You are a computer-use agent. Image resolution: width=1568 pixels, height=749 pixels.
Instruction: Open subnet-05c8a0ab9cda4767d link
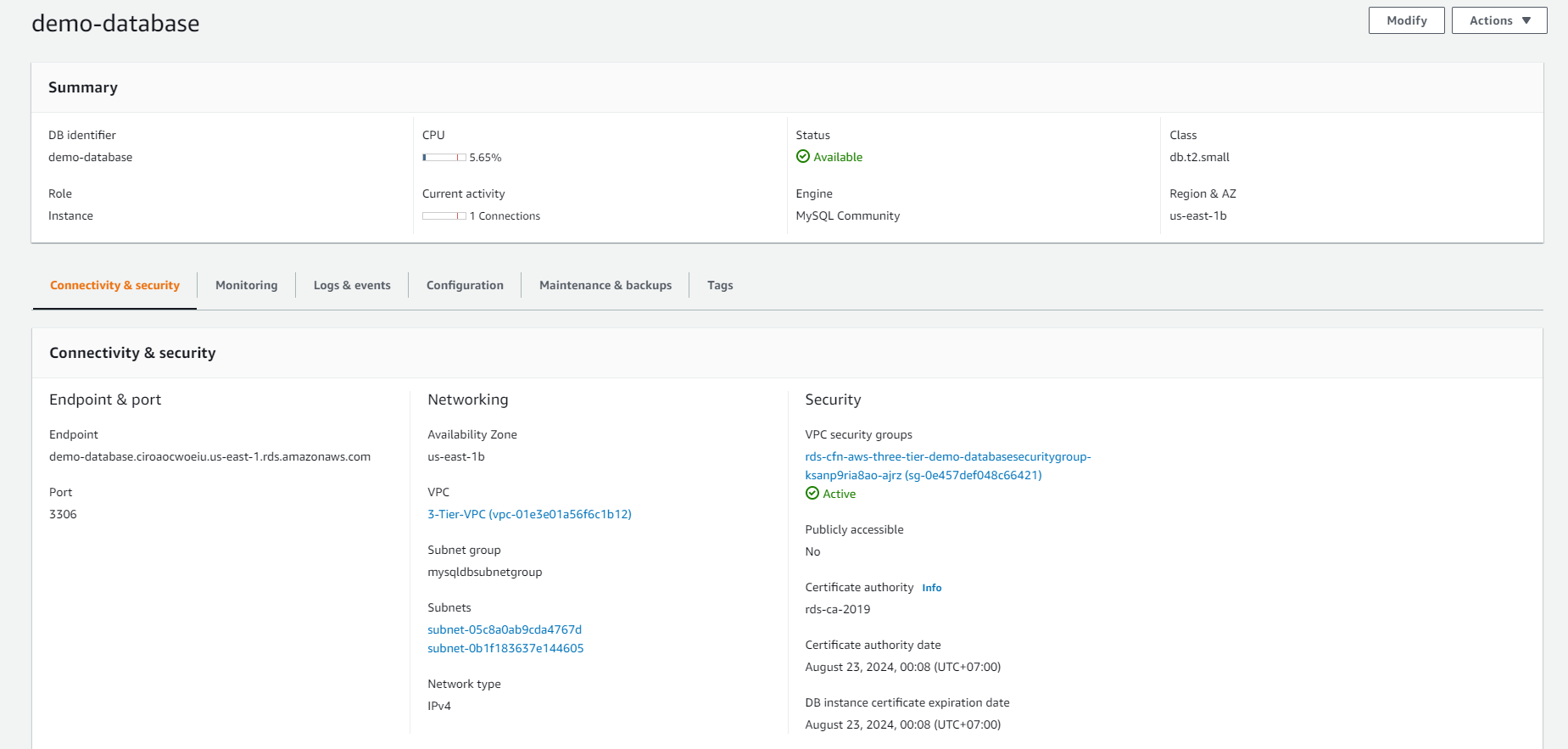coord(505,629)
